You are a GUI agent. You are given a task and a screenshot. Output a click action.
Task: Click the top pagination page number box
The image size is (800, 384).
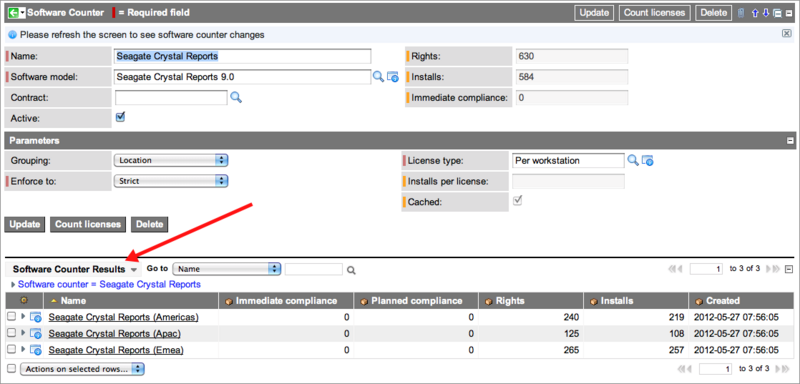[x=706, y=269]
